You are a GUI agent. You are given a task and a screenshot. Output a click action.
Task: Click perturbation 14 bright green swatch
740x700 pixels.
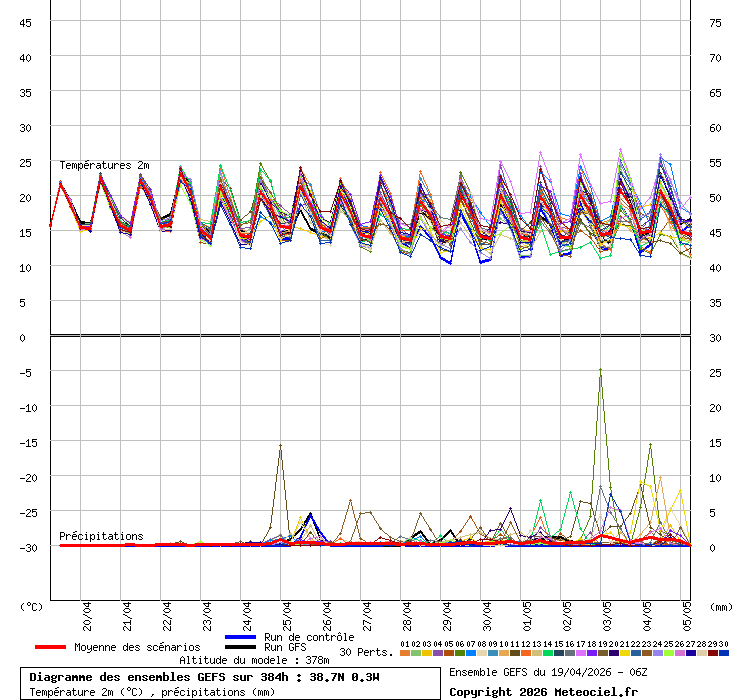click(x=548, y=653)
